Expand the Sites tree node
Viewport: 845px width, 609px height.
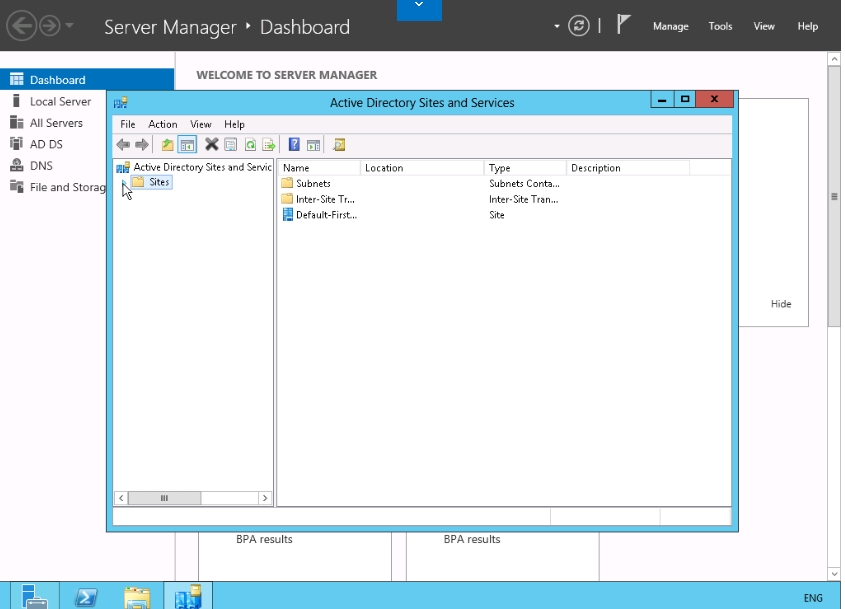[x=123, y=183]
